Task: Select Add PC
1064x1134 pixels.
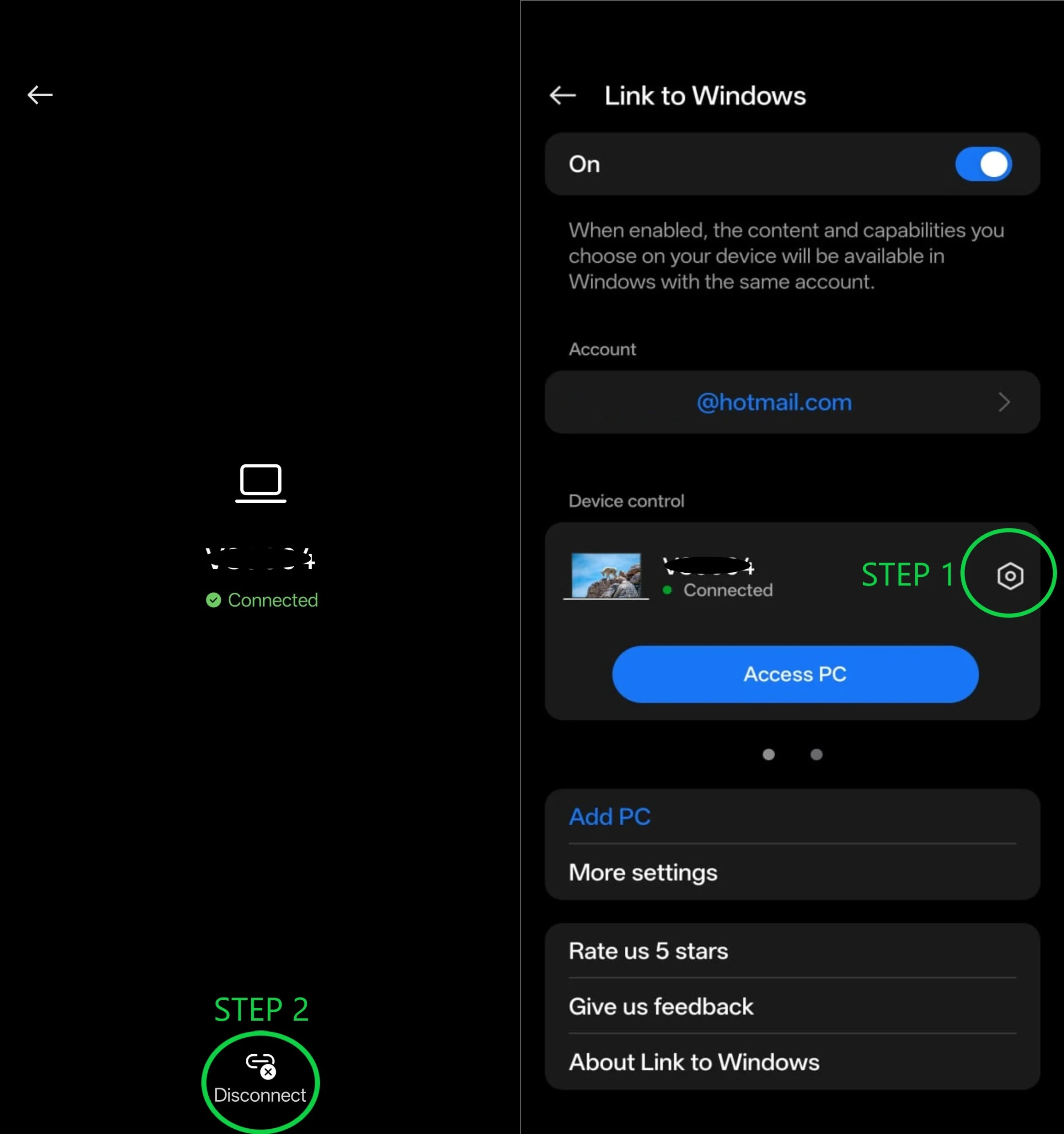Action: [x=610, y=816]
